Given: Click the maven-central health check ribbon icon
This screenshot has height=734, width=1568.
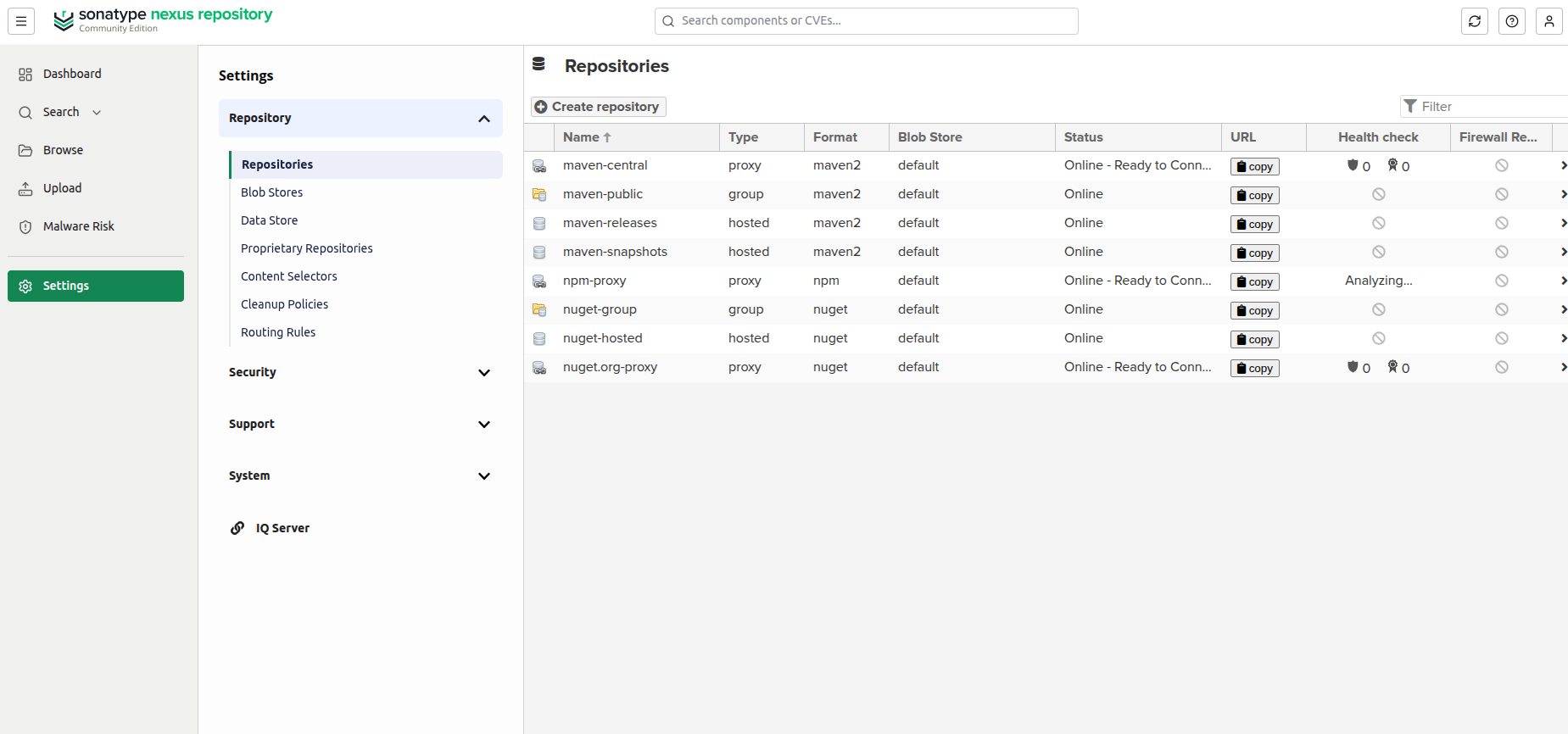Looking at the screenshot, I should pos(1392,165).
